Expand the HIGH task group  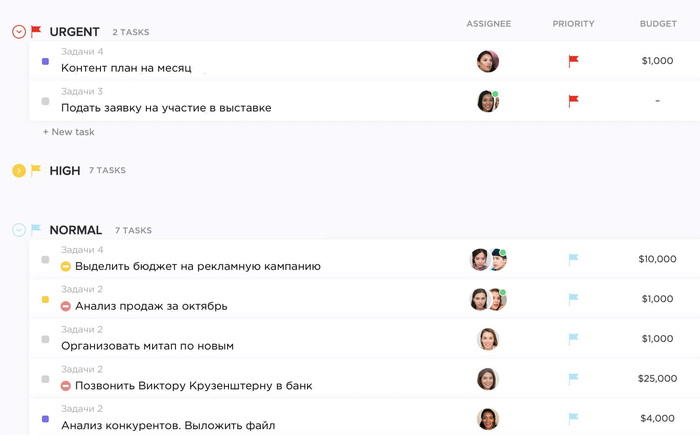coord(19,171)
